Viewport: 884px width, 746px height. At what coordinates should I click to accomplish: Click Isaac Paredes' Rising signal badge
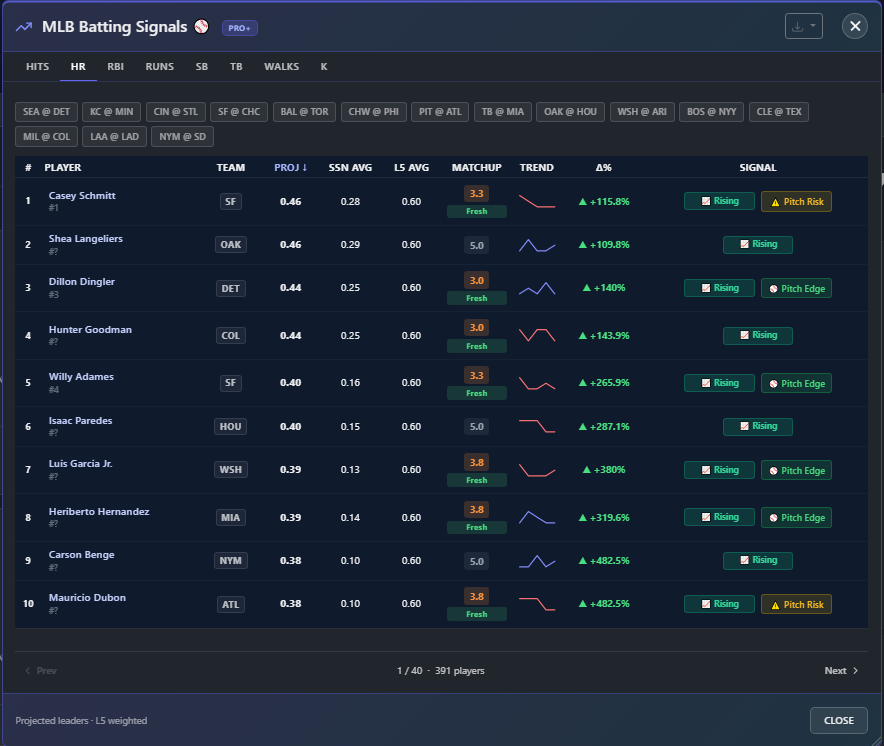pyautogui.click(x=758, y=426)
